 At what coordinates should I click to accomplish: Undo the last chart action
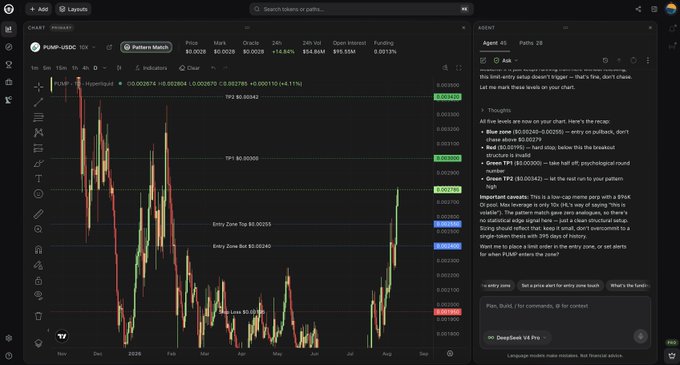(x=213, y=68)
